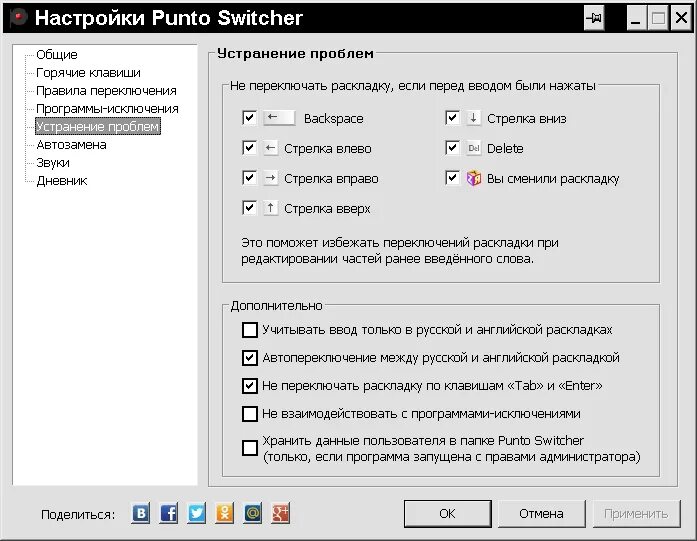
Task: Enable Учитывать ввод только в русской и английской
Action: click(x=250, y=330)
